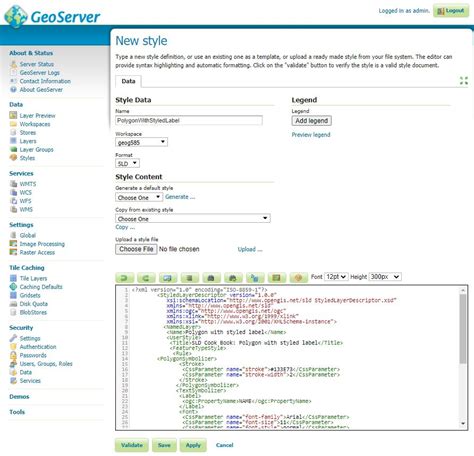Toggle the fullscreen editor icon

pyautogui.click(x=464, y=80)
